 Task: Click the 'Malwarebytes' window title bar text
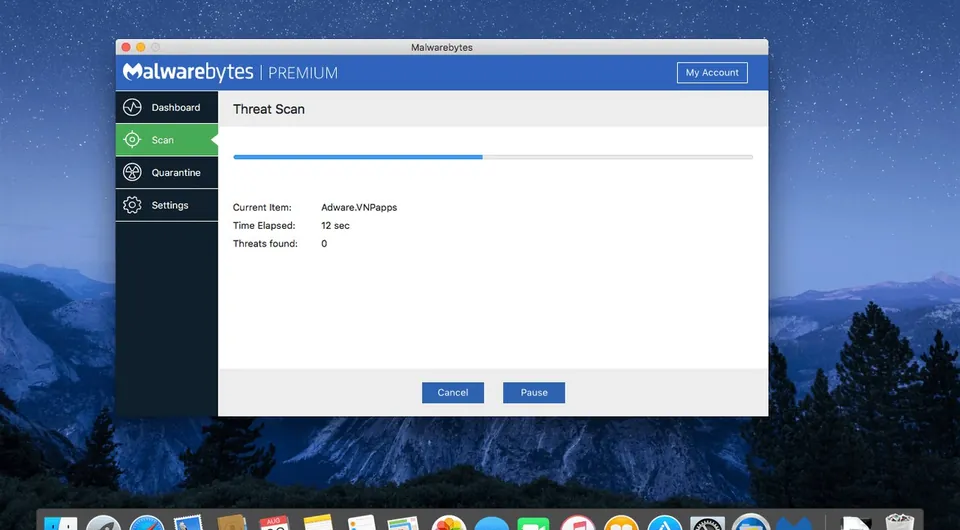(442, 47)
